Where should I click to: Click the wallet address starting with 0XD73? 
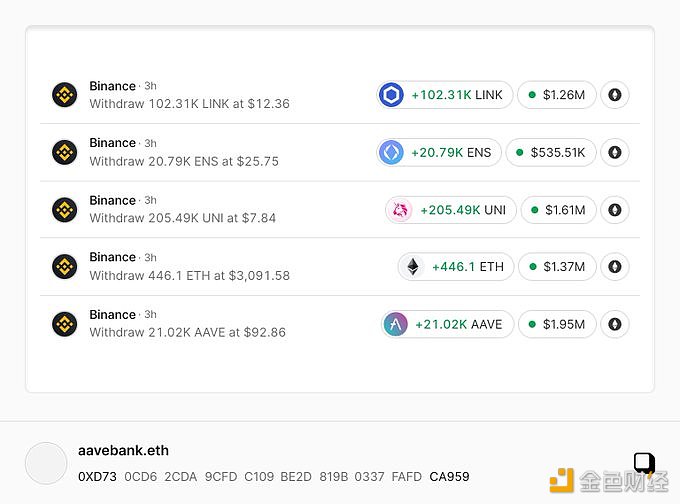[x=274, y=477]
